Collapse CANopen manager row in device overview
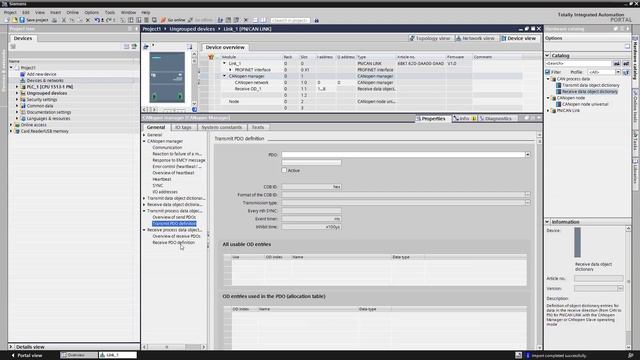640x360 pixels. [x=224, y=76]
